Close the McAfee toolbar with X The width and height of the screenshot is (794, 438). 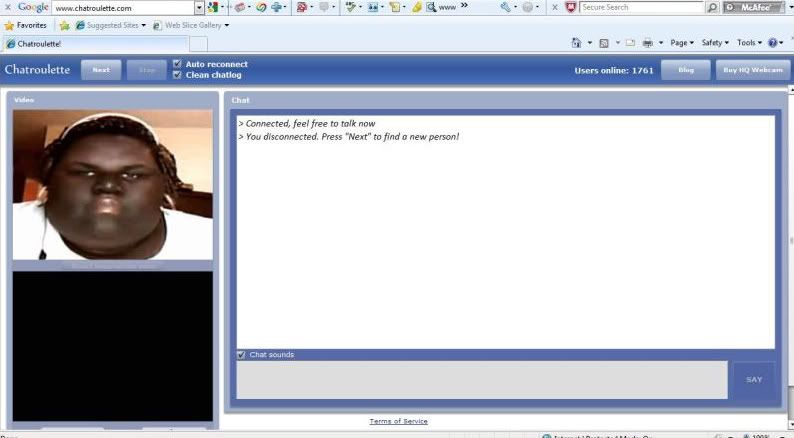pyautogui.click(x=555, y=7)
